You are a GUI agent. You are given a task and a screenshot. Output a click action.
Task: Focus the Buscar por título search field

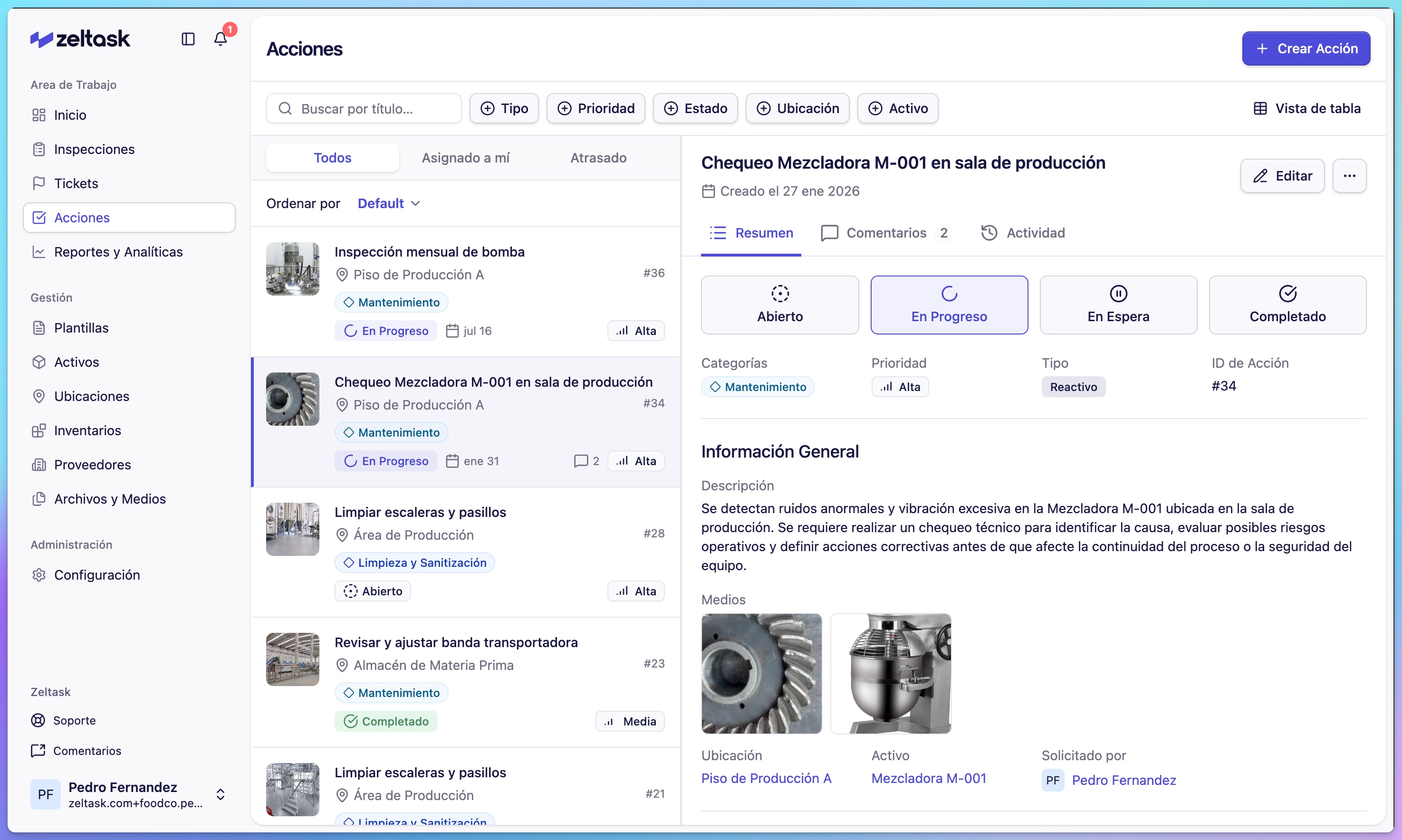(x=364, y=108)
